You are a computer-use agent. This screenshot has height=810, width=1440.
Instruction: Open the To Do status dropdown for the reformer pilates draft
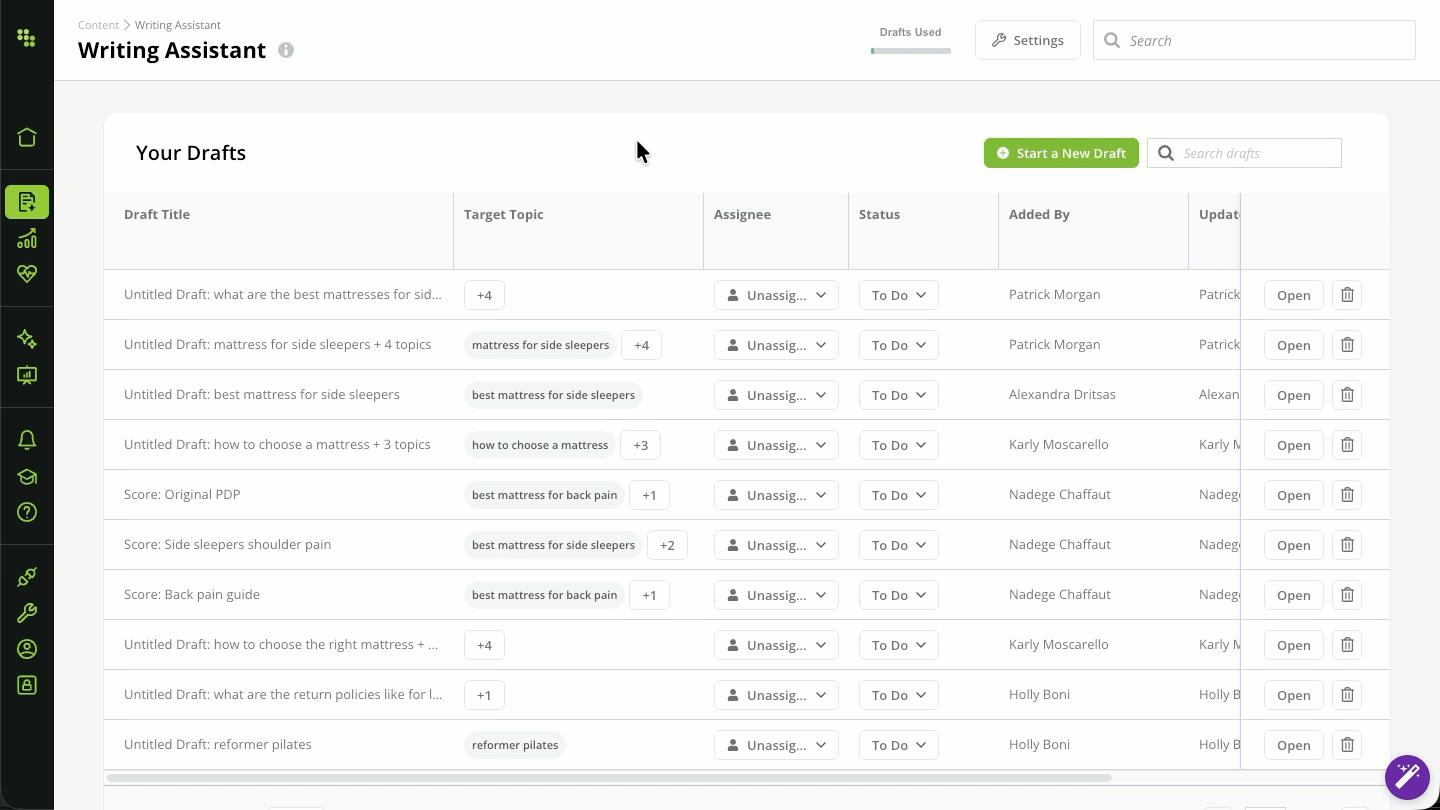[898, 745]
